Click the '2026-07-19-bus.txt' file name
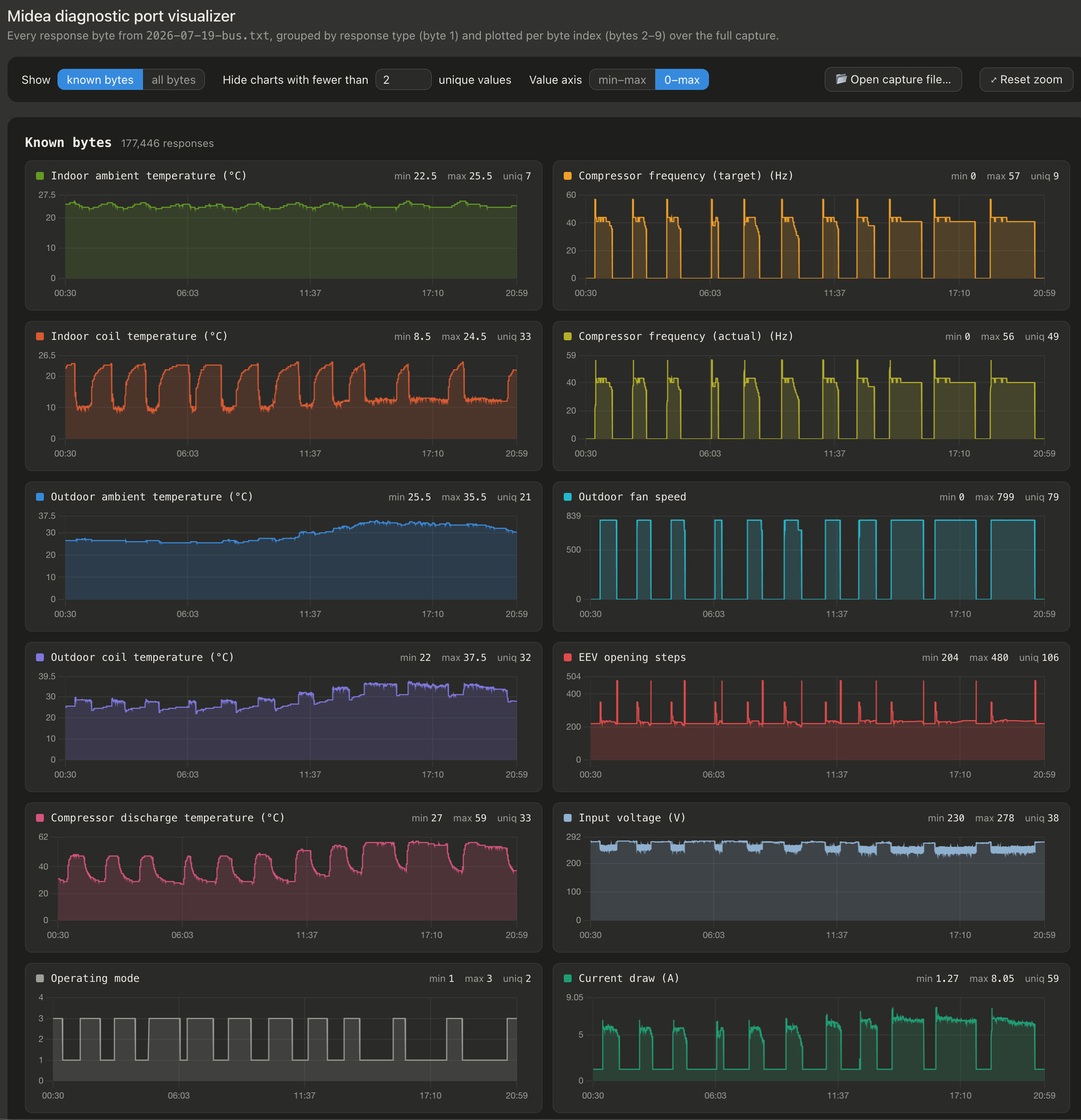 coord(208,35)
